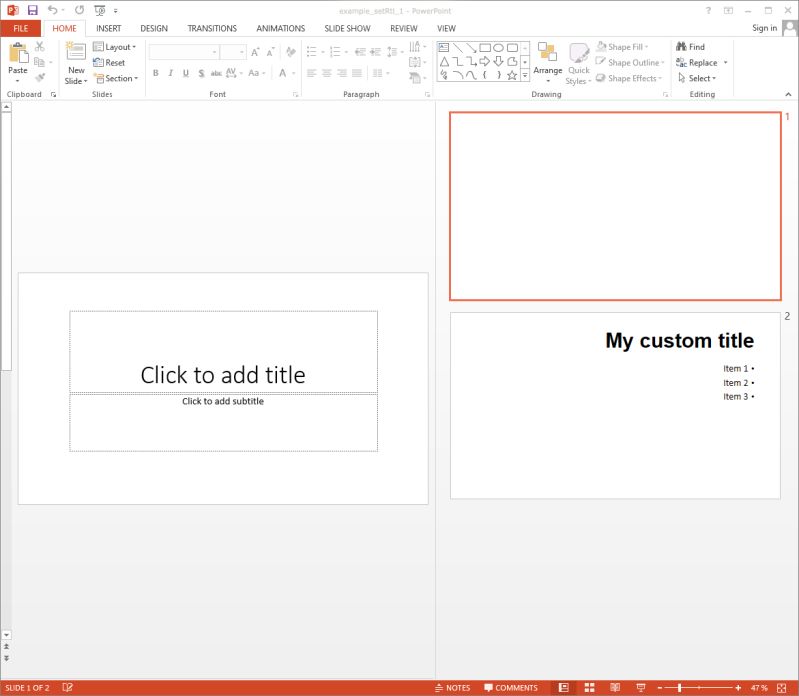Screen dimensions: 799x696
Task: Start slideshow from beginning via quick access icon
Action: [100, 10]
